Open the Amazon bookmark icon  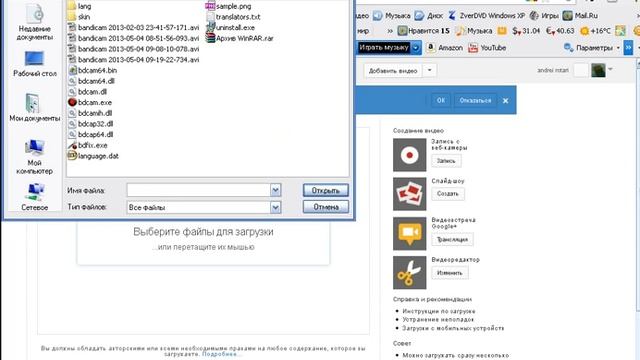coord(431,47)
